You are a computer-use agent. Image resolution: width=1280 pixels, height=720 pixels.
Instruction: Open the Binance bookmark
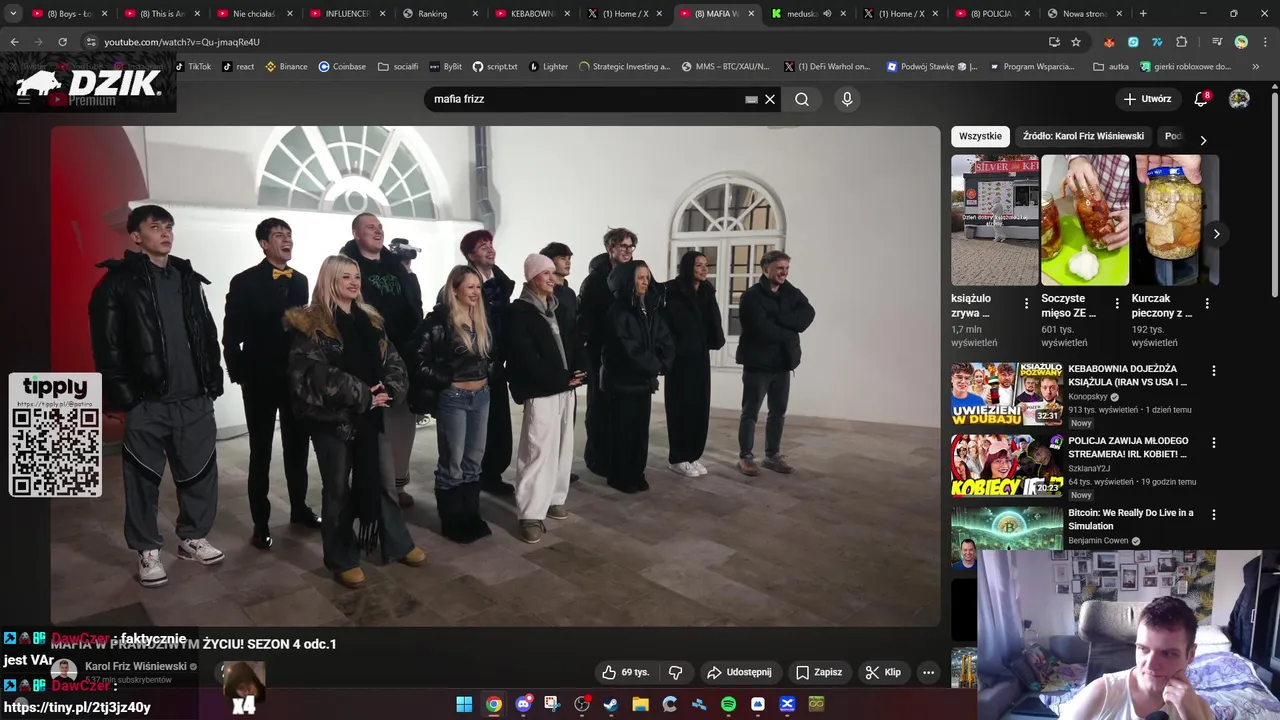(x=286, y=66)
